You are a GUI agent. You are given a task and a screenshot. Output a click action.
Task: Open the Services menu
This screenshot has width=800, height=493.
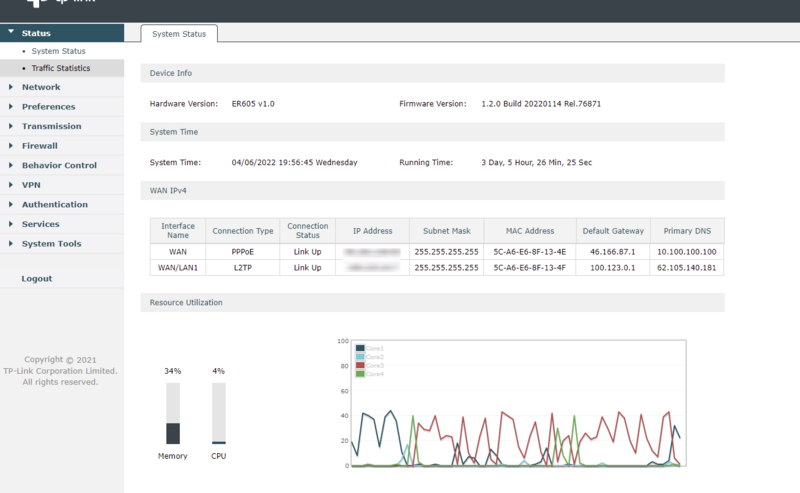click(x=40, y=224)
